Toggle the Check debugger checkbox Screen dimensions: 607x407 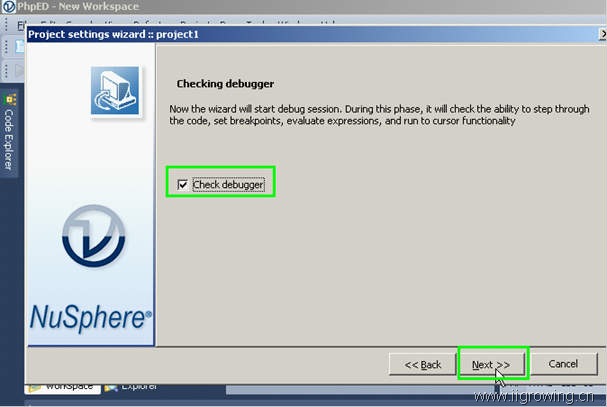pos(182,184)
